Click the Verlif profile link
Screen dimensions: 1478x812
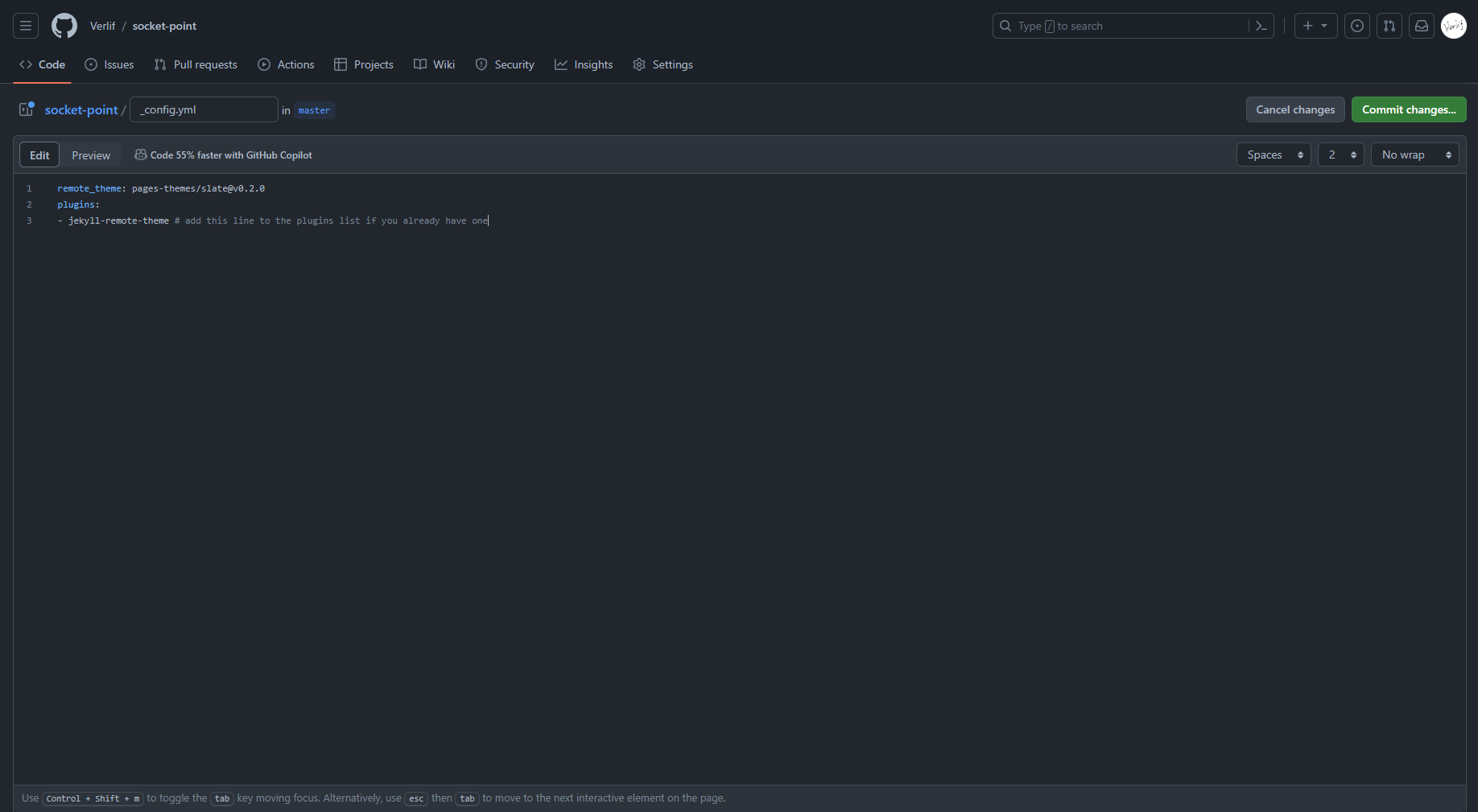[x=102, y=25]
